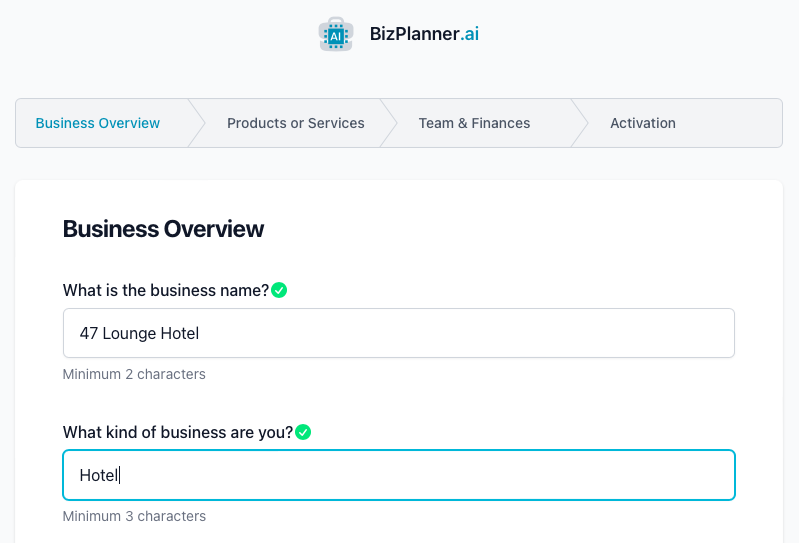This screenshot has width=799, height=543.
Task: Click the BizPlanner.ai robot logo icon
Action: [336, 34]
